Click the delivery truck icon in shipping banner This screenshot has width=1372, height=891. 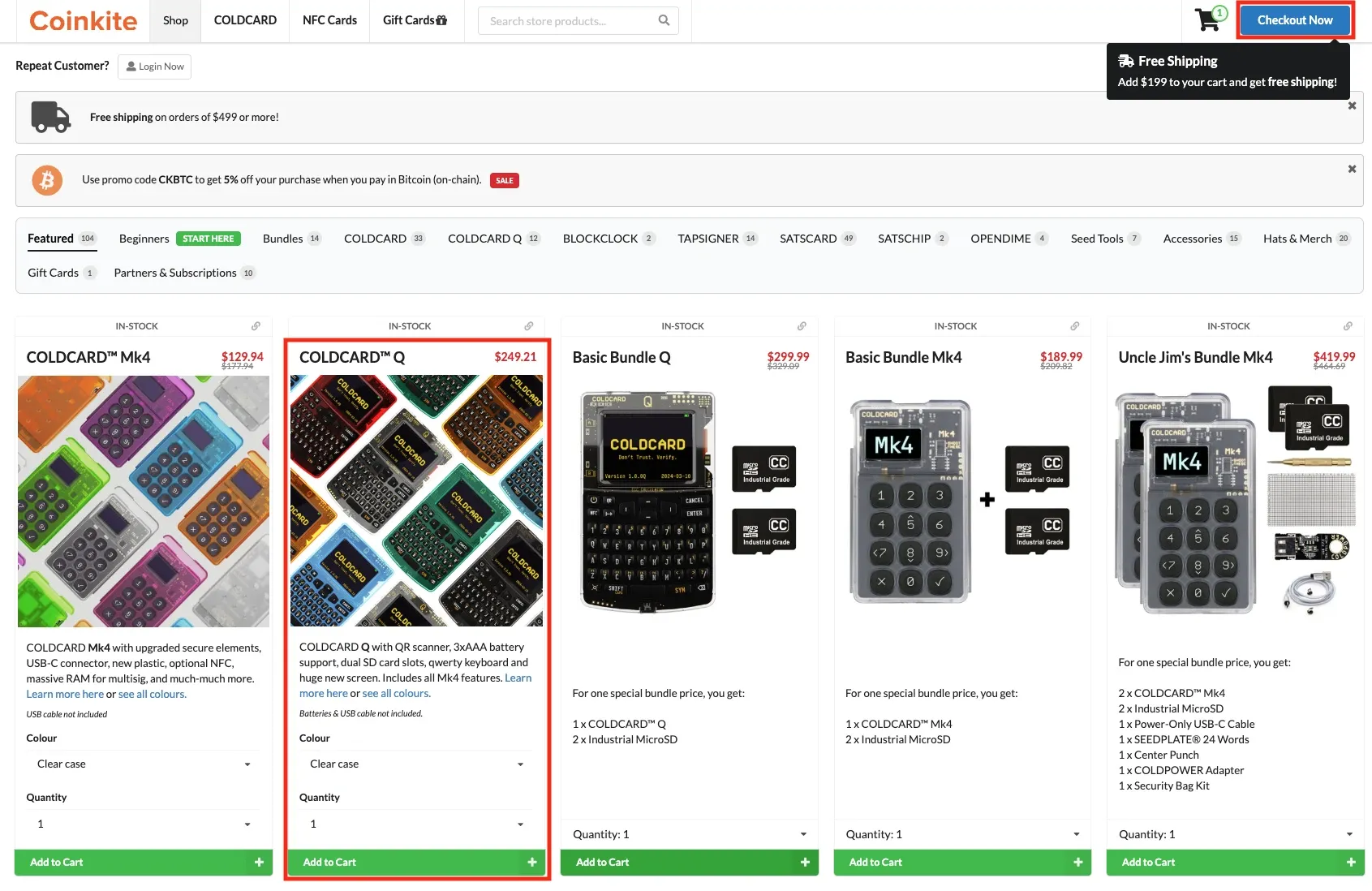click(50, 117)
